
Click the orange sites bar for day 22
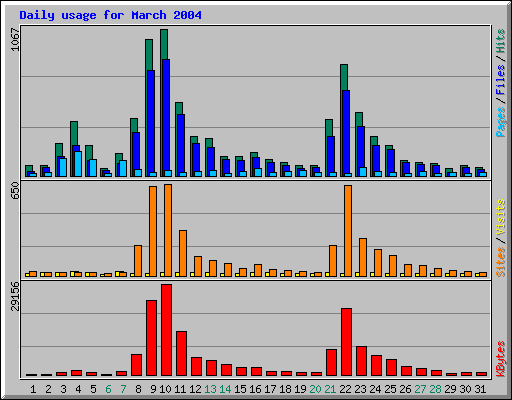348,231
